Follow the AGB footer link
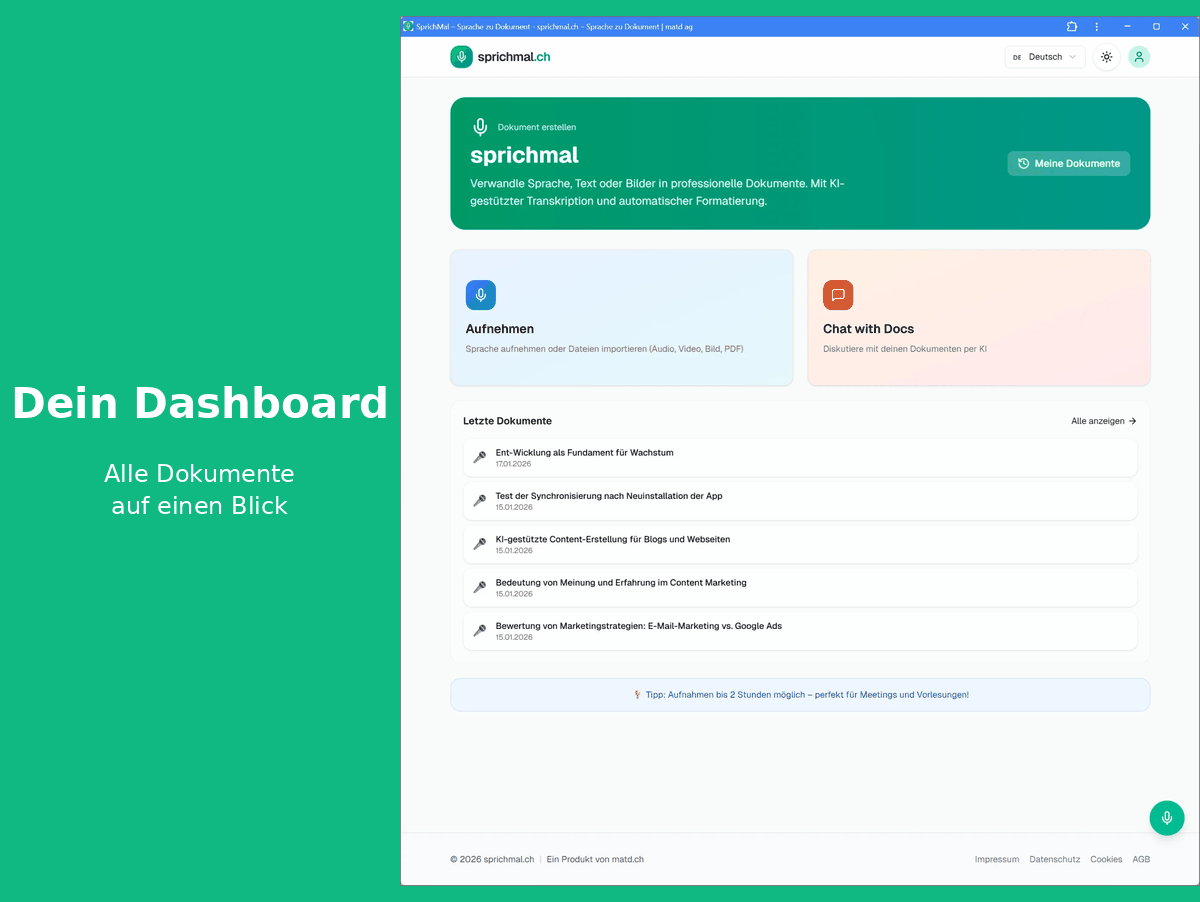The image size is (1200, 902). coord(1141,860)
